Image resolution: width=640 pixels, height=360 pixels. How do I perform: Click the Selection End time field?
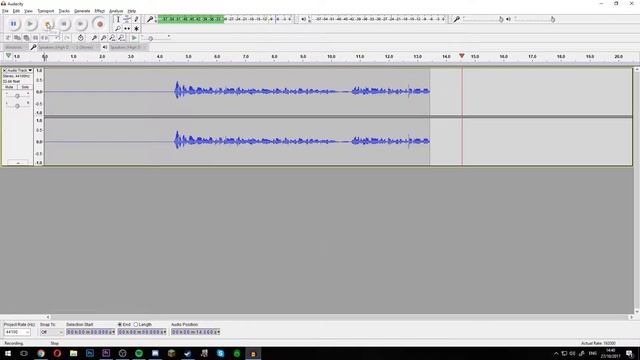tap(142, 332)
